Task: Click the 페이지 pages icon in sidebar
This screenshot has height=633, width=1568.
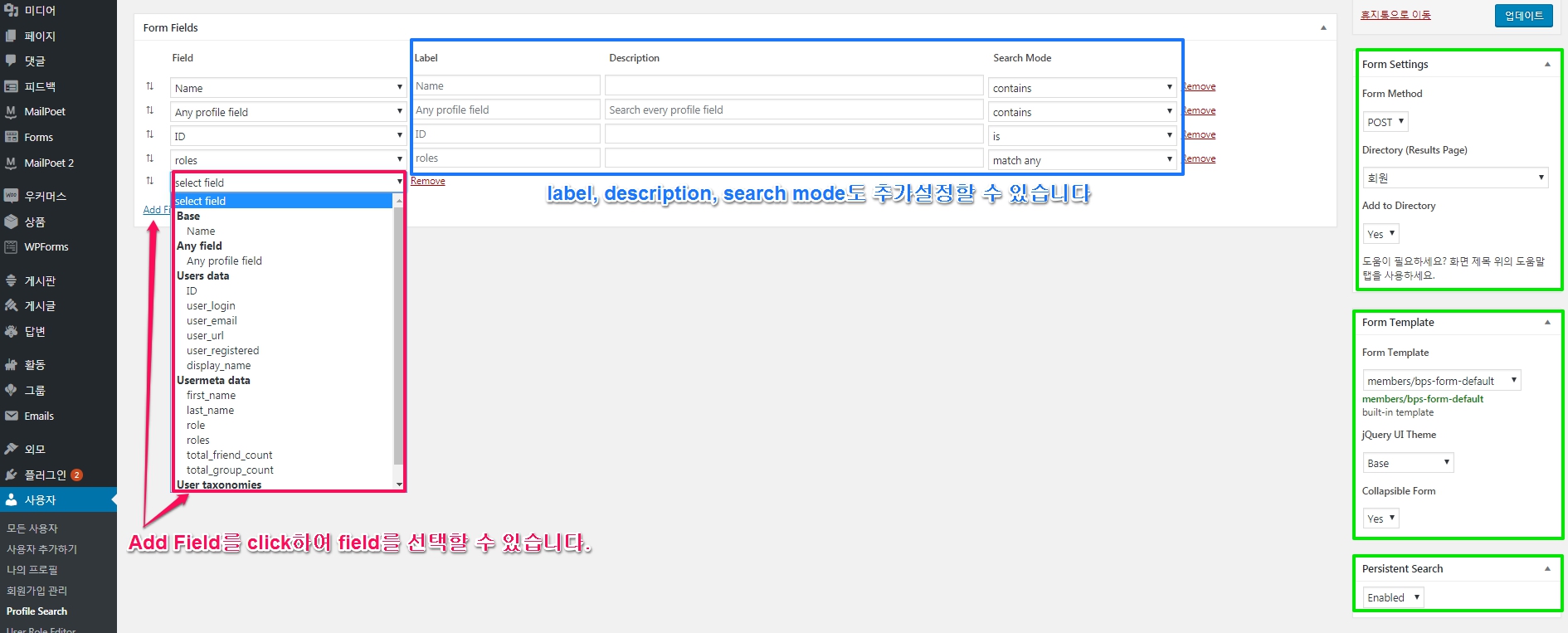Action: (x=11, y=36)
